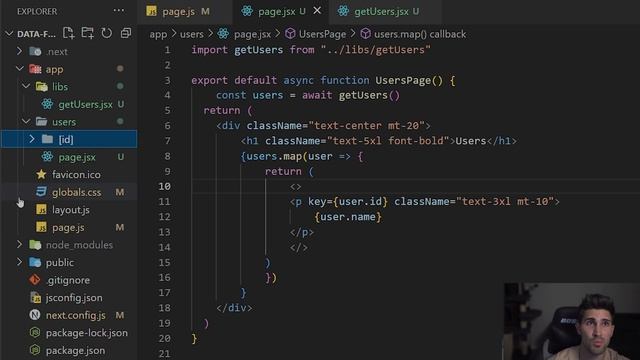
Task: Click the folder icon of [id]
Action: click(x=47, y=139)
